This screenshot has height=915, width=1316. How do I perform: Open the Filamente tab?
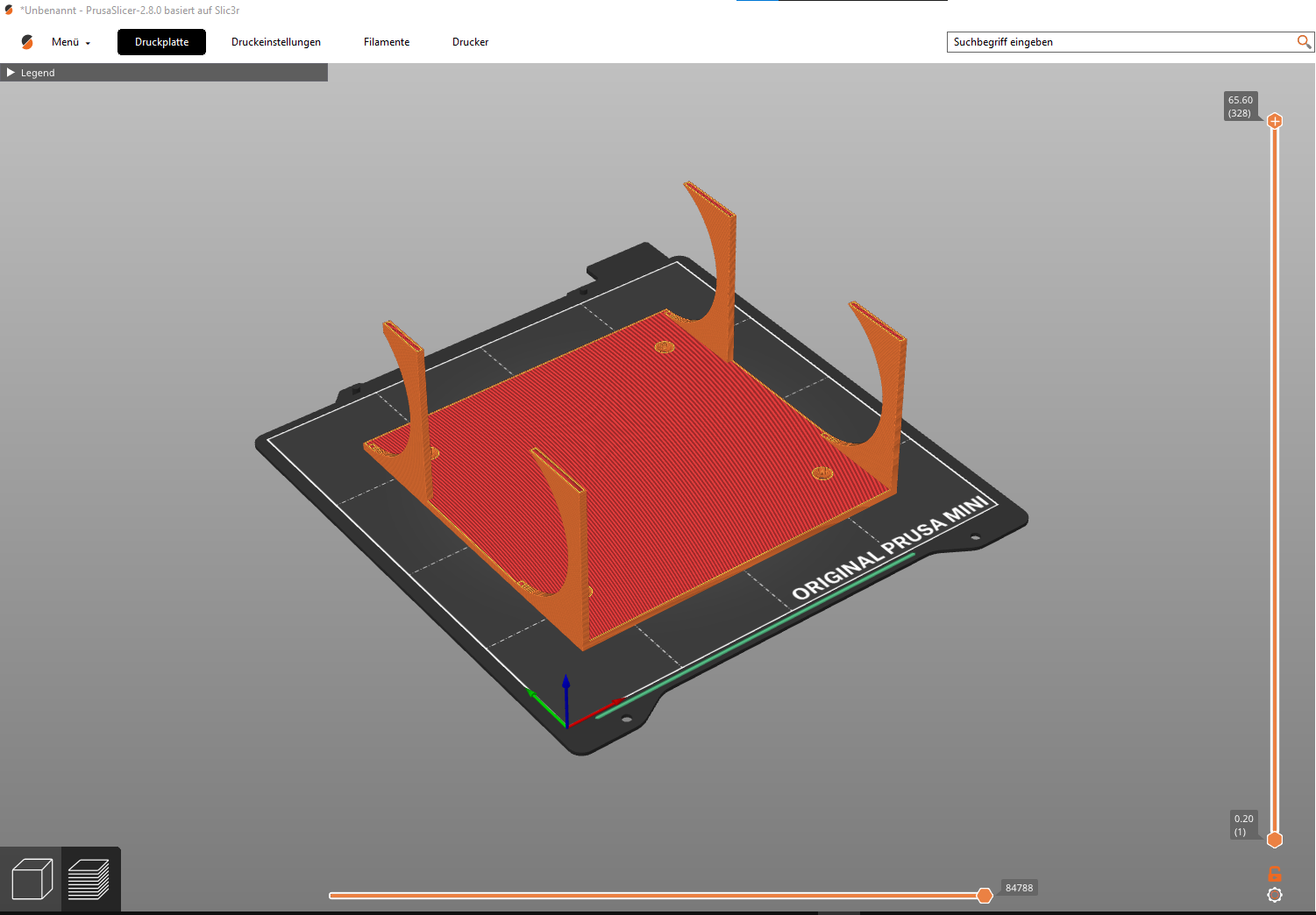coord(387,42)
